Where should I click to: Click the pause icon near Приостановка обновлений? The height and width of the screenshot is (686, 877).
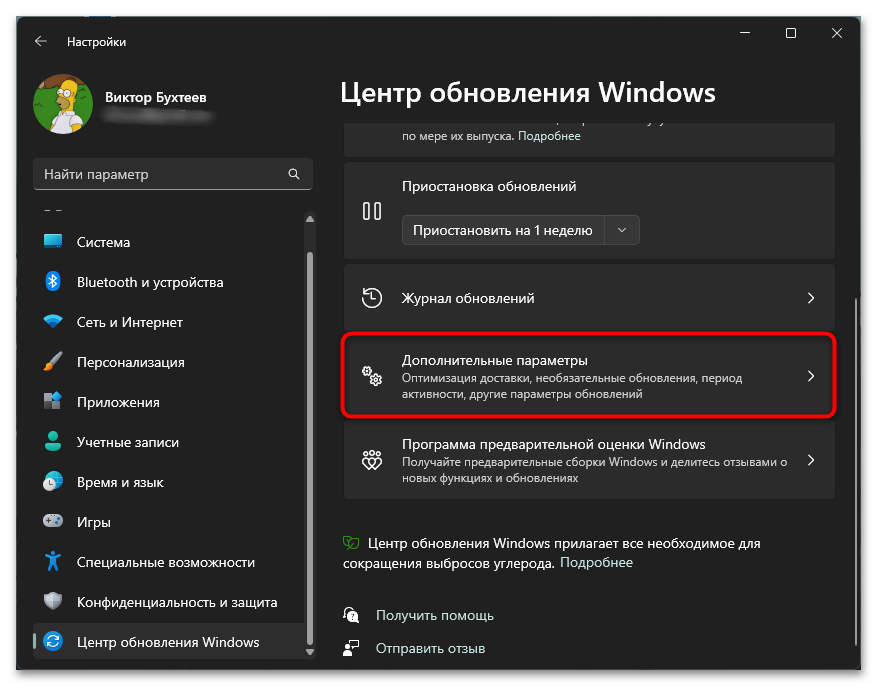[x=372, y=211]
